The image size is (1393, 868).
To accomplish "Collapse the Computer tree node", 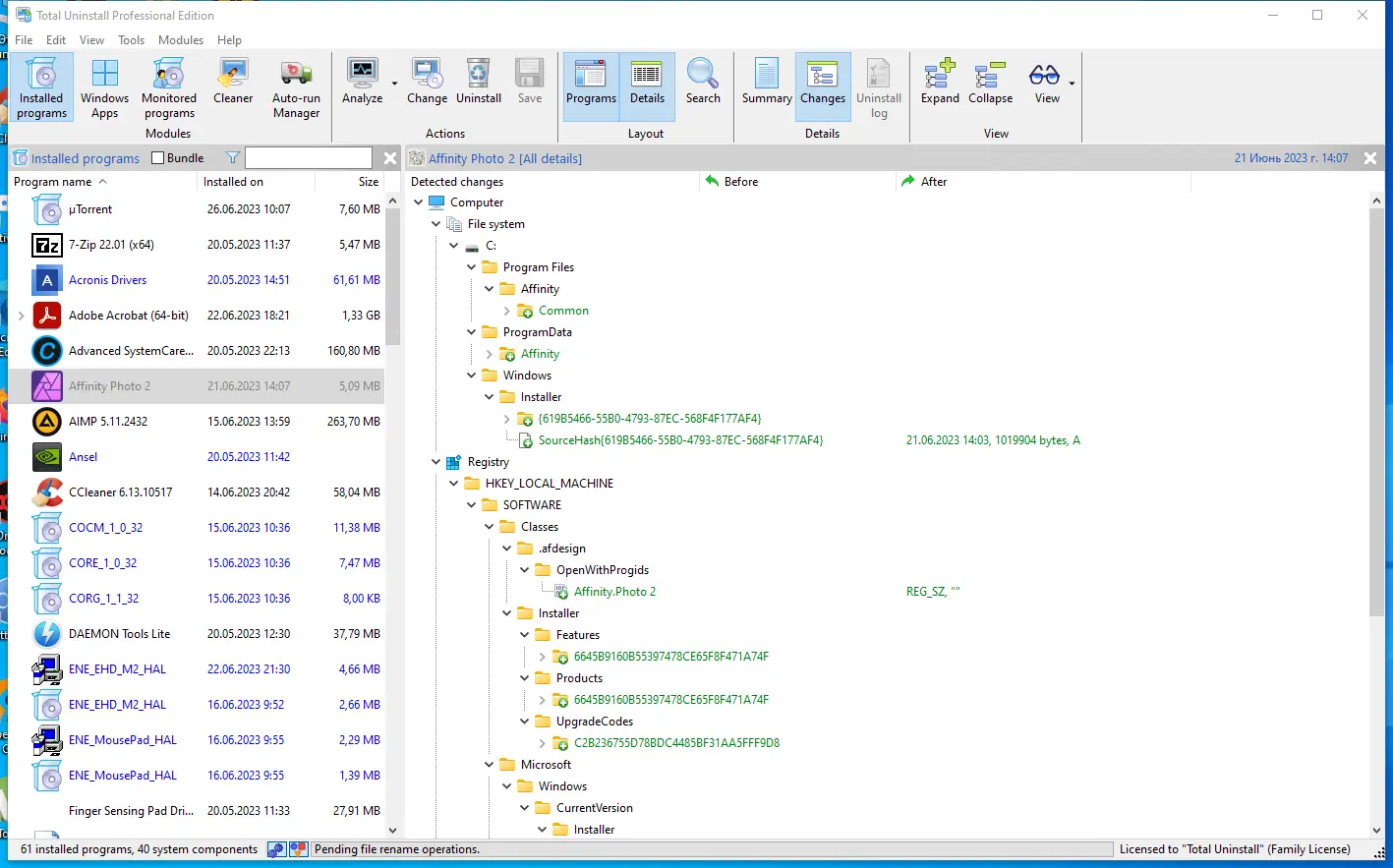I will pyautogui.click(x=418, y=203).
